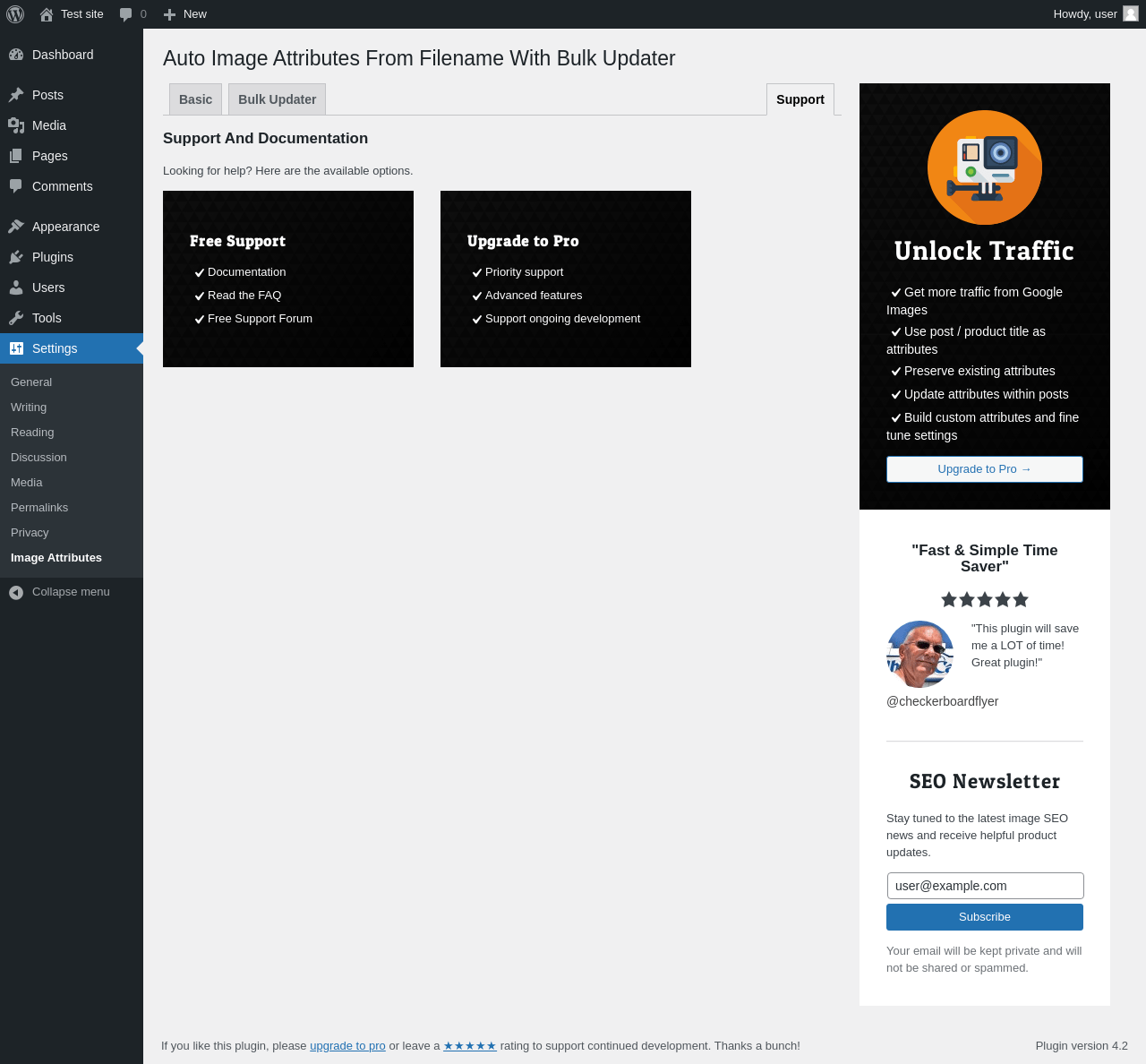
Task: Click the Settings sliders icon
Action: pos(16,348)
